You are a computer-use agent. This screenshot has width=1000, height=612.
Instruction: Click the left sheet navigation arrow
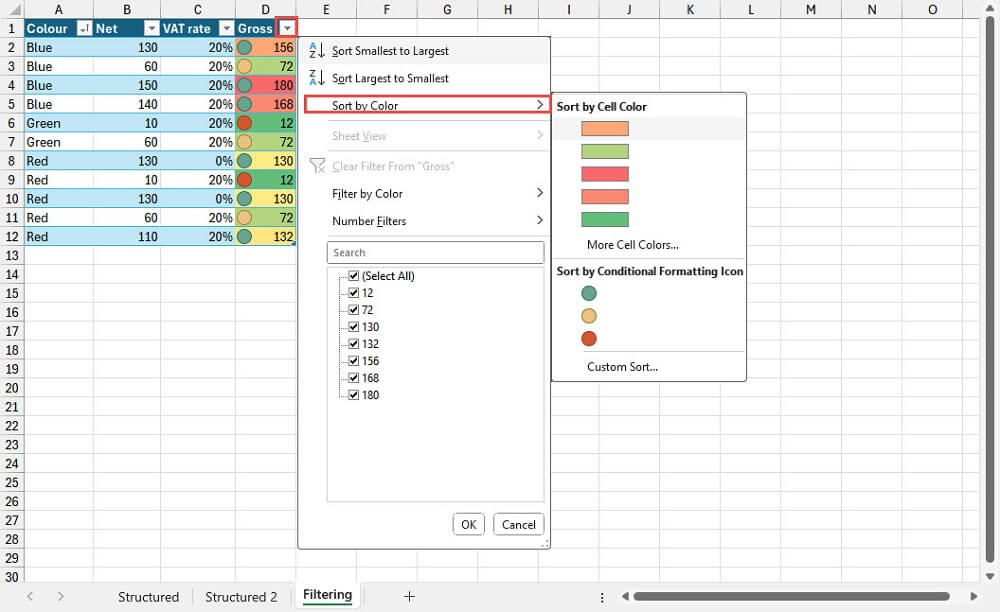click(x=31, y=596)
